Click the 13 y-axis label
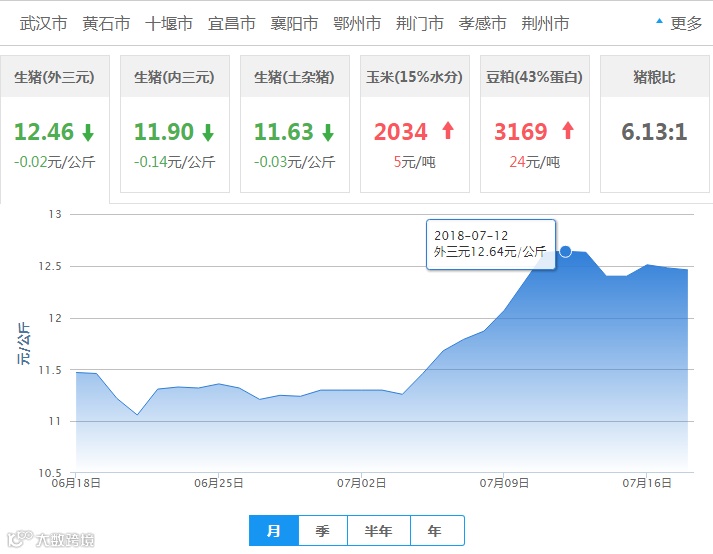This screenshot has height=554, width=713. click(55, 214)
